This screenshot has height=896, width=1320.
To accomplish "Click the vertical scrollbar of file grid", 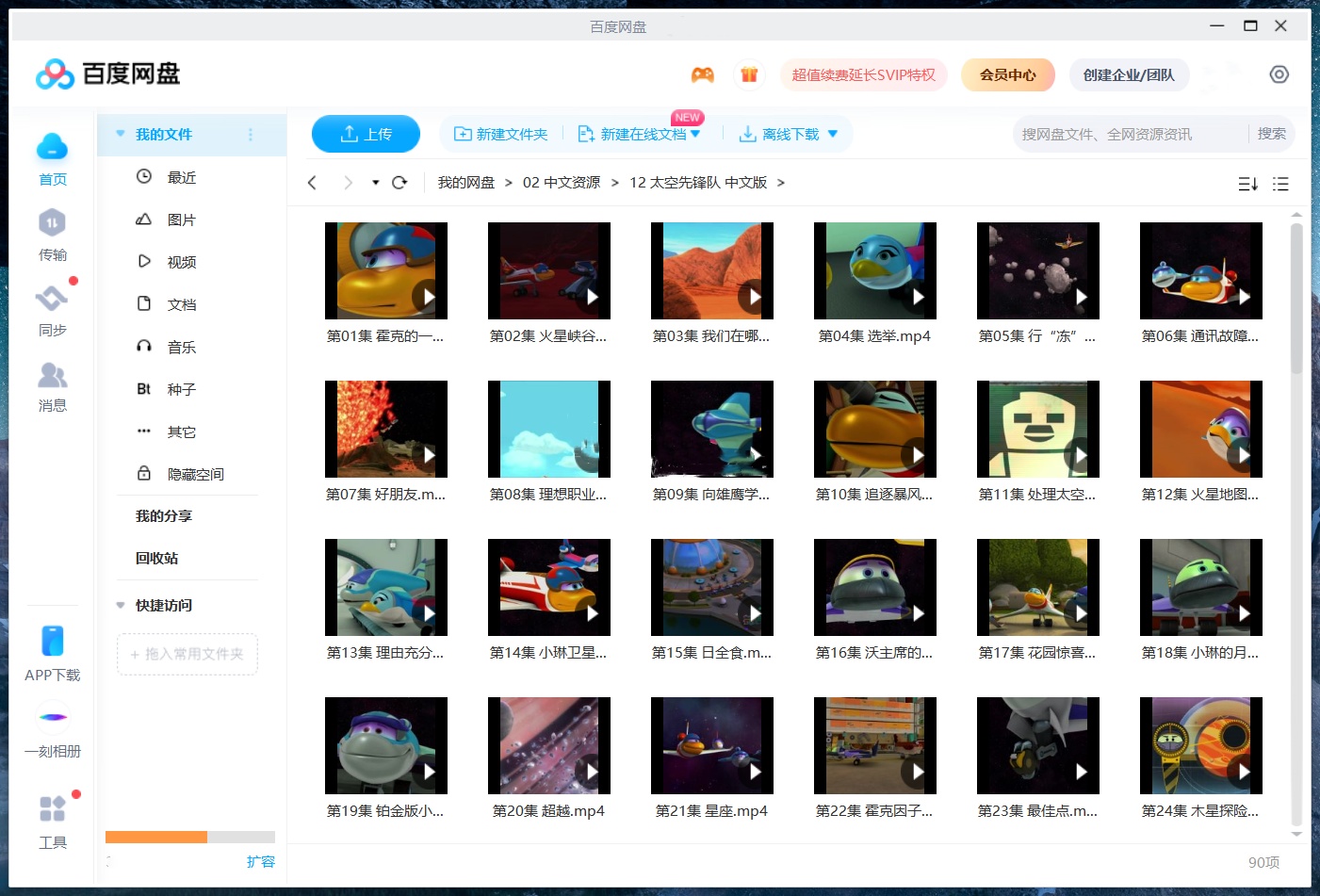I will pyautogui.click(x=1296, y=298).
